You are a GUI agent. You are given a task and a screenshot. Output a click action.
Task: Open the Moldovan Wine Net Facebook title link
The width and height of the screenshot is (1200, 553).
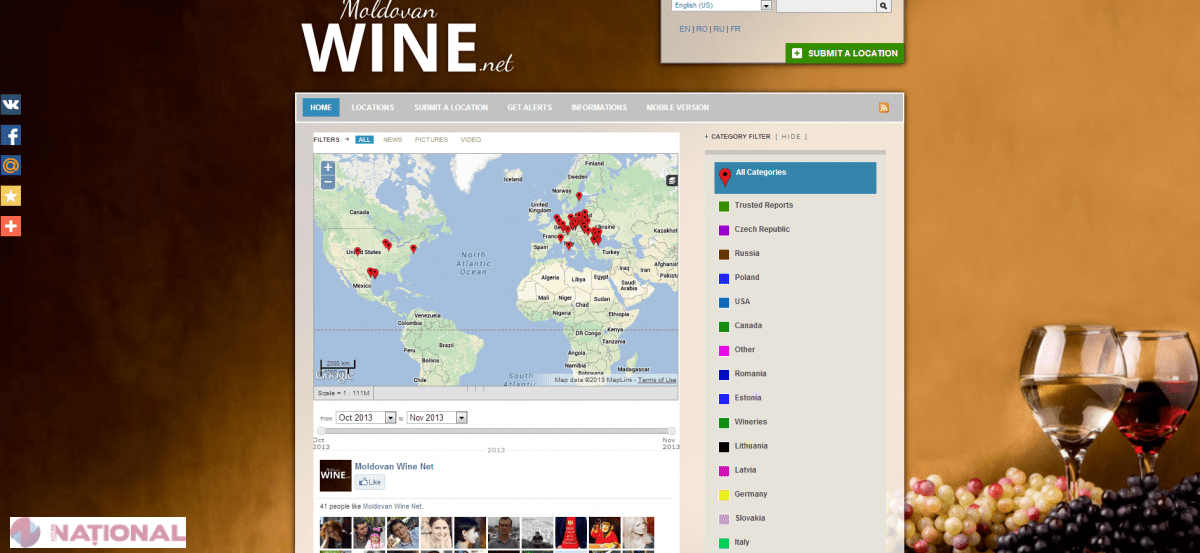coord(394,466)
